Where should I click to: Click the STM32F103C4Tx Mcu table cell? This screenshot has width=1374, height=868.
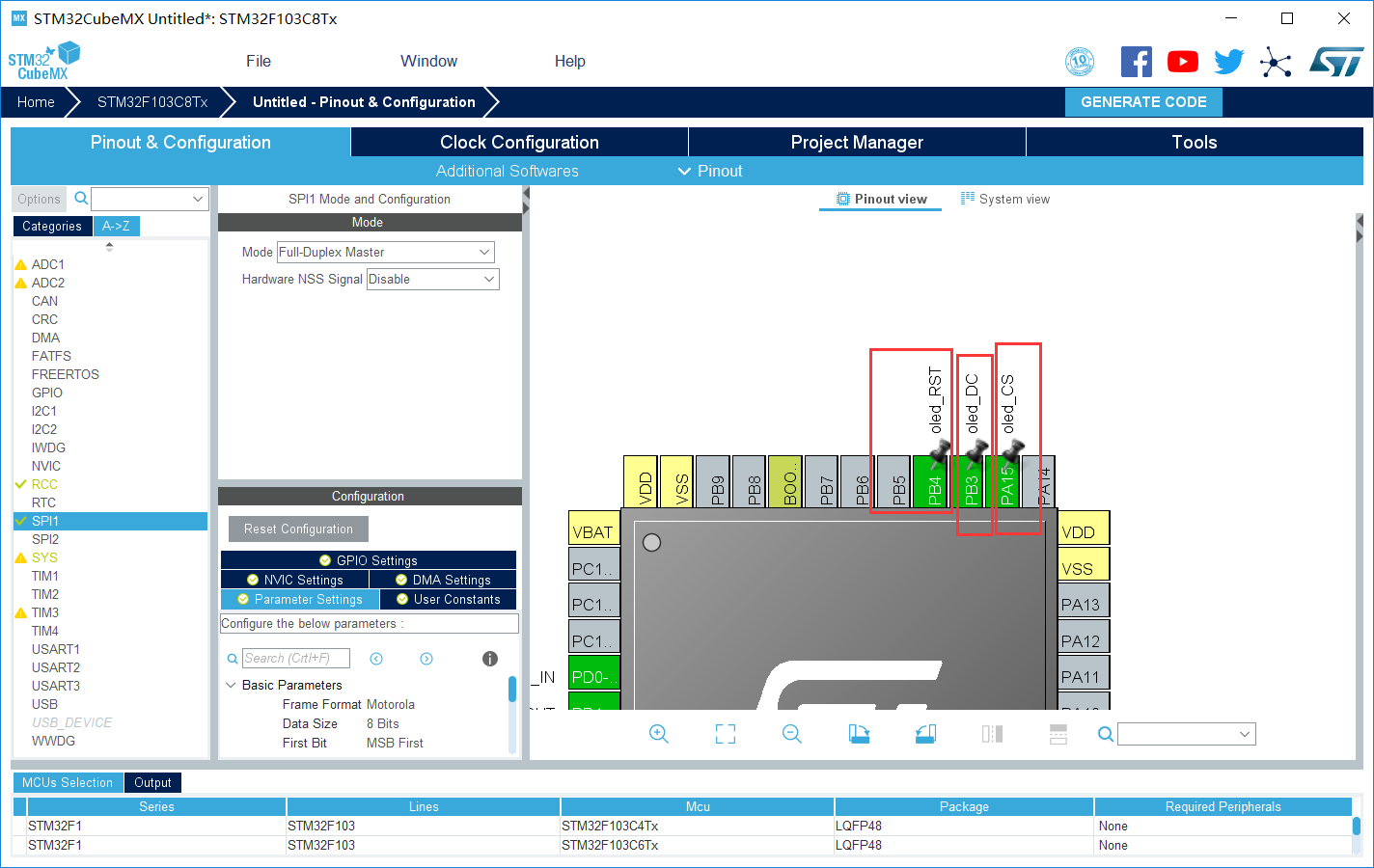point(698,826)
